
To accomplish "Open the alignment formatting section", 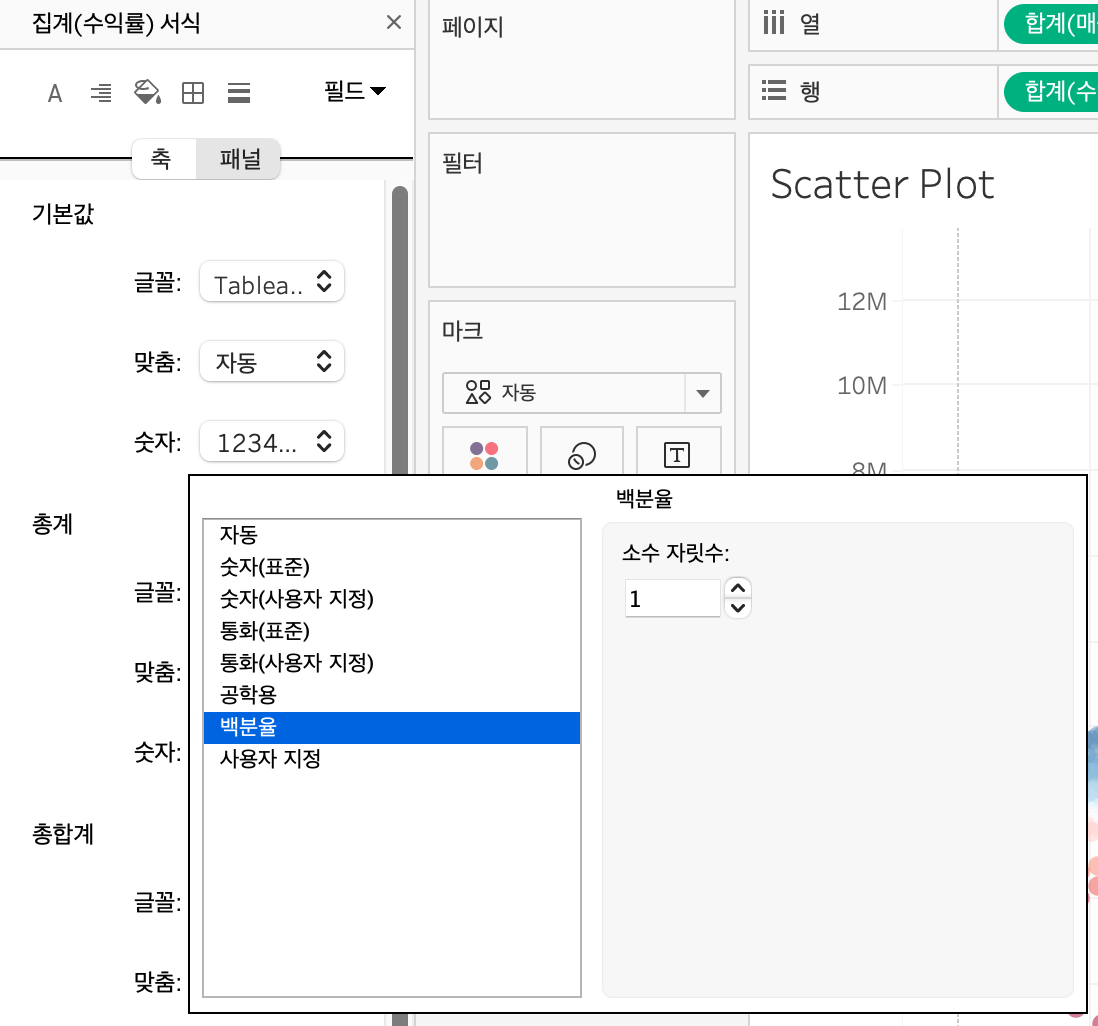I will pos(101,92).
